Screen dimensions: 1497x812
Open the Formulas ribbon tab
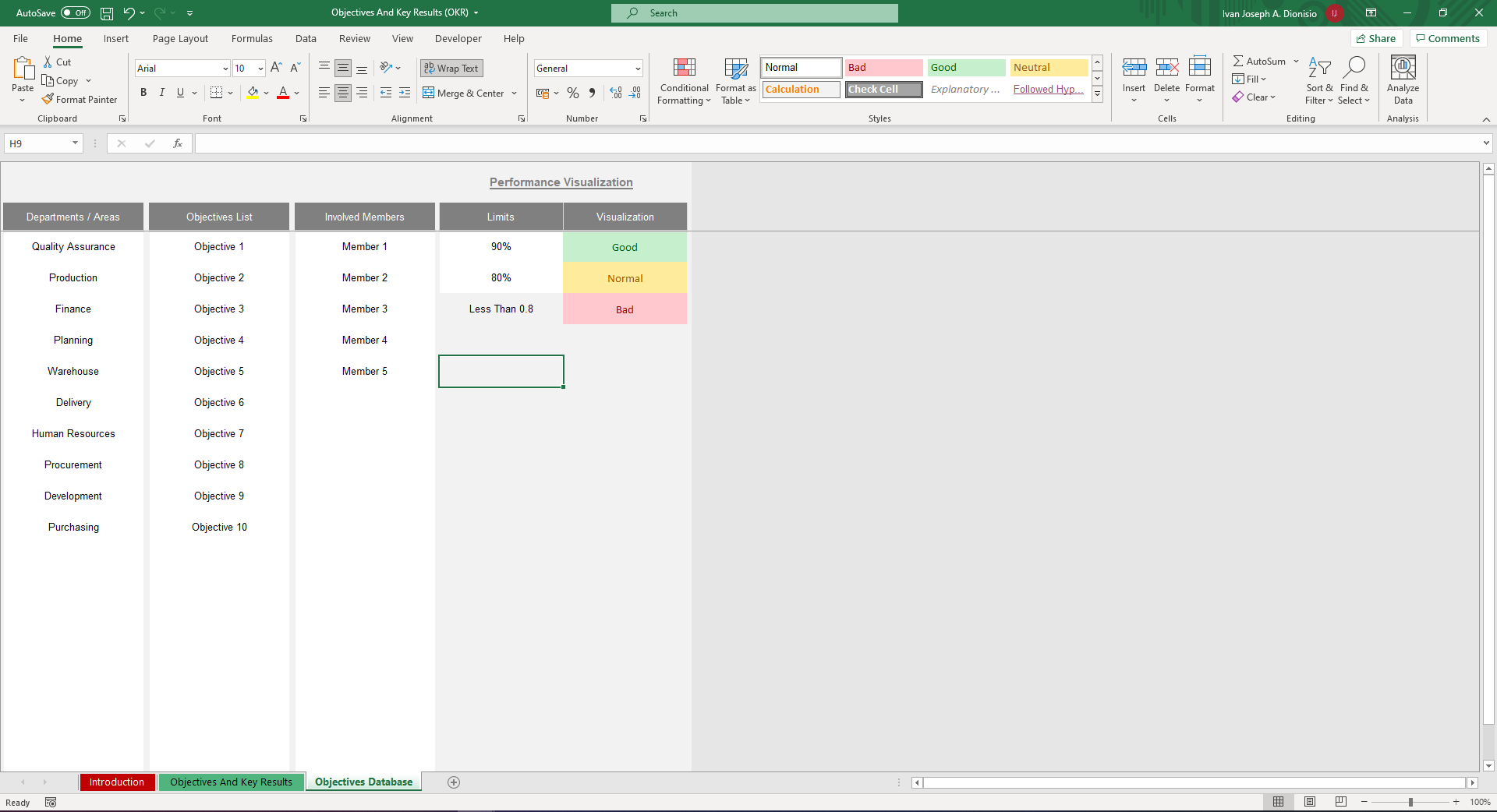coord(252,39)
